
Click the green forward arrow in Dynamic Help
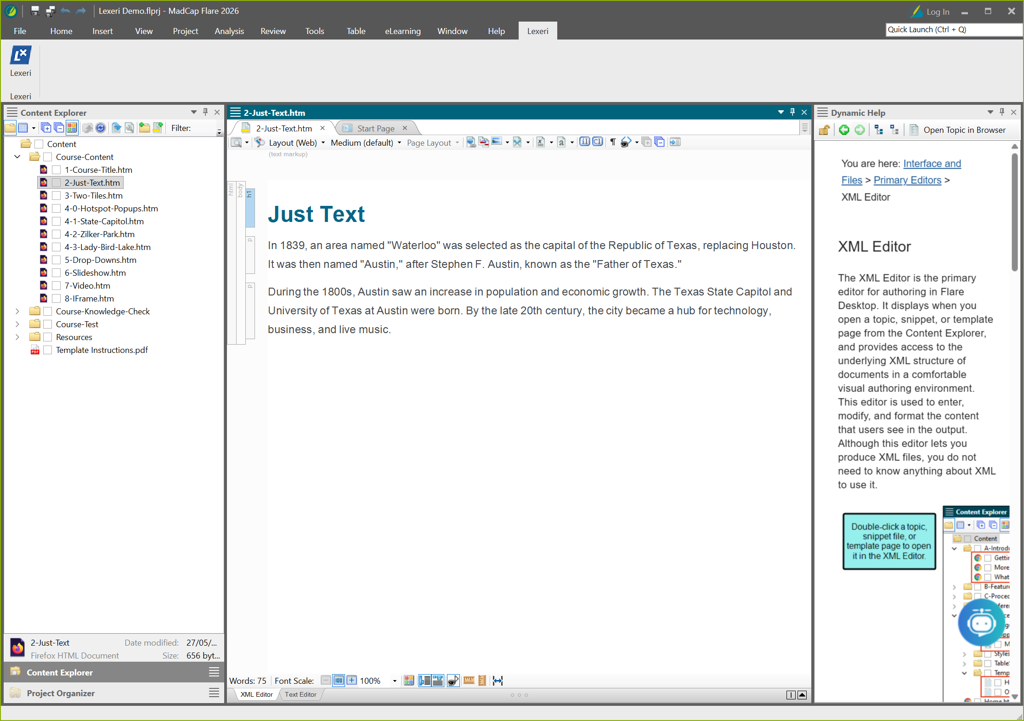click(x=859, y=130)
